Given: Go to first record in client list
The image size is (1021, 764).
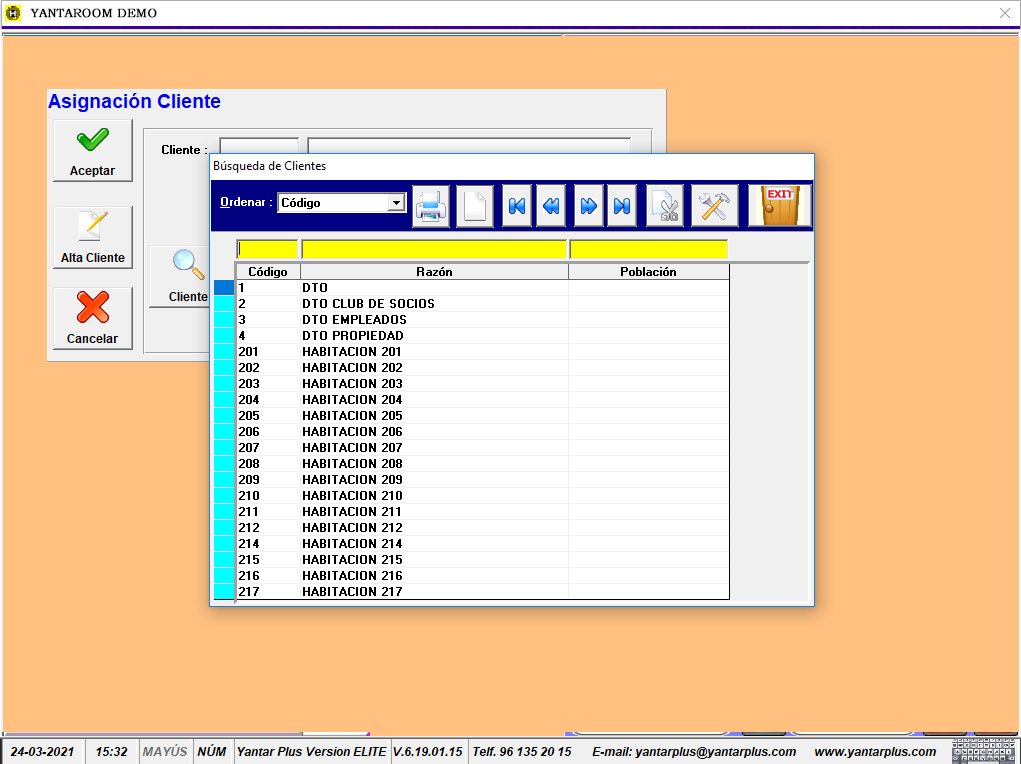Looking at the screenshot, I should point(517,206).
